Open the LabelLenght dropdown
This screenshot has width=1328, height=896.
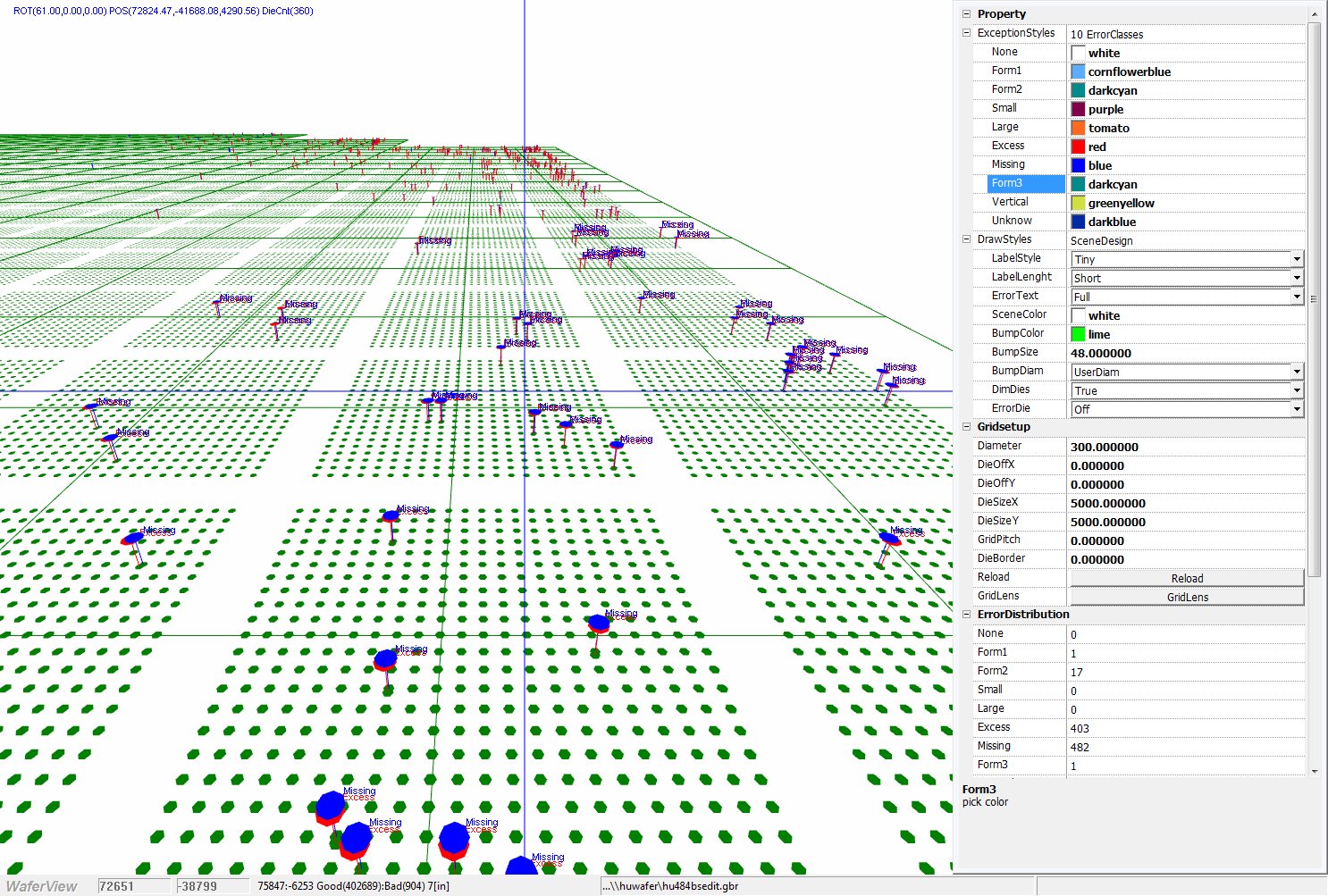pos(1296,278)
